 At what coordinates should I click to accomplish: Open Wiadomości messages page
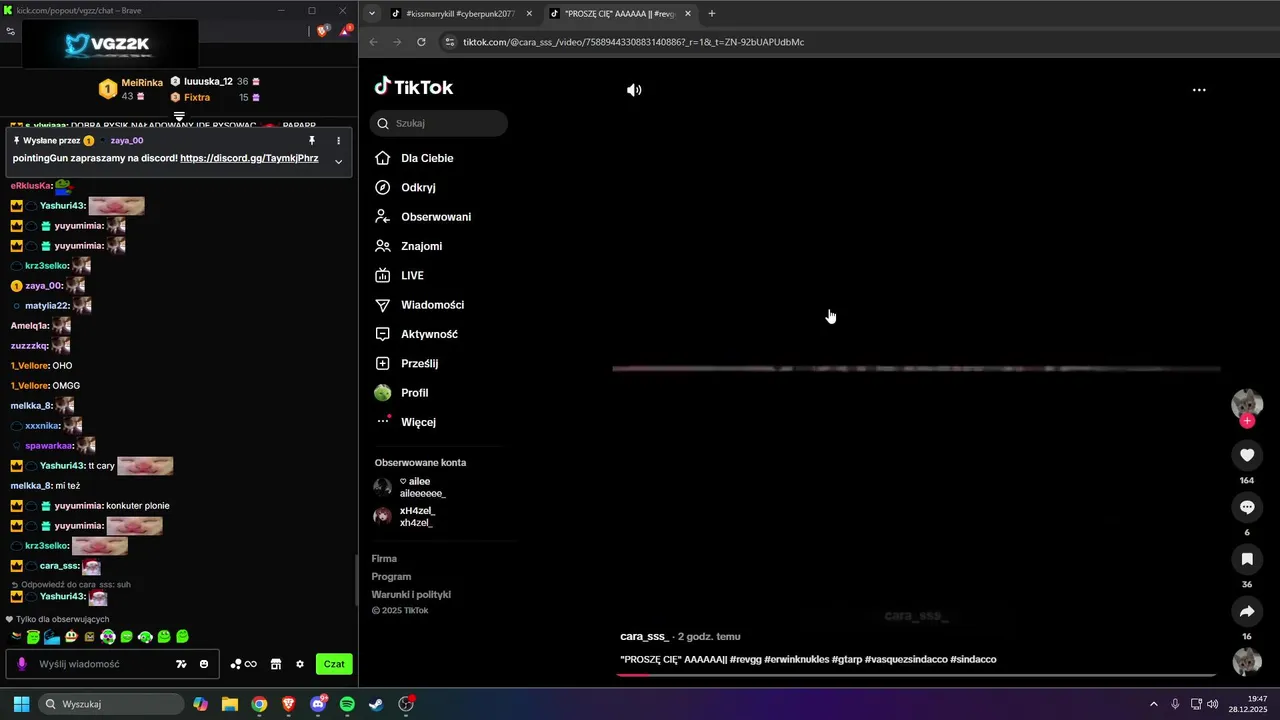pyautogui.click(x=432, y=305)
